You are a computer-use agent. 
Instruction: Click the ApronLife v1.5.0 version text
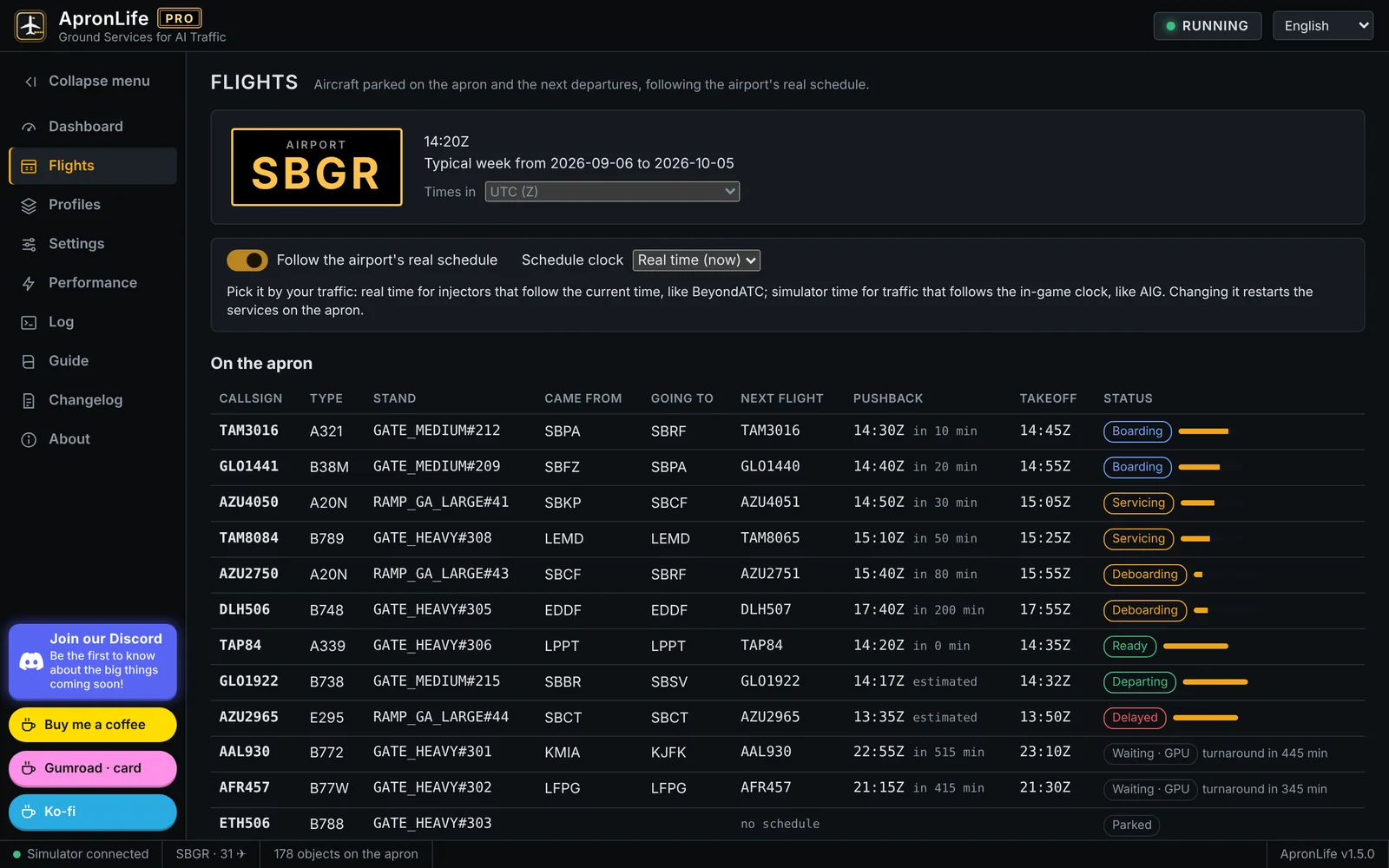click(1326, 854)
